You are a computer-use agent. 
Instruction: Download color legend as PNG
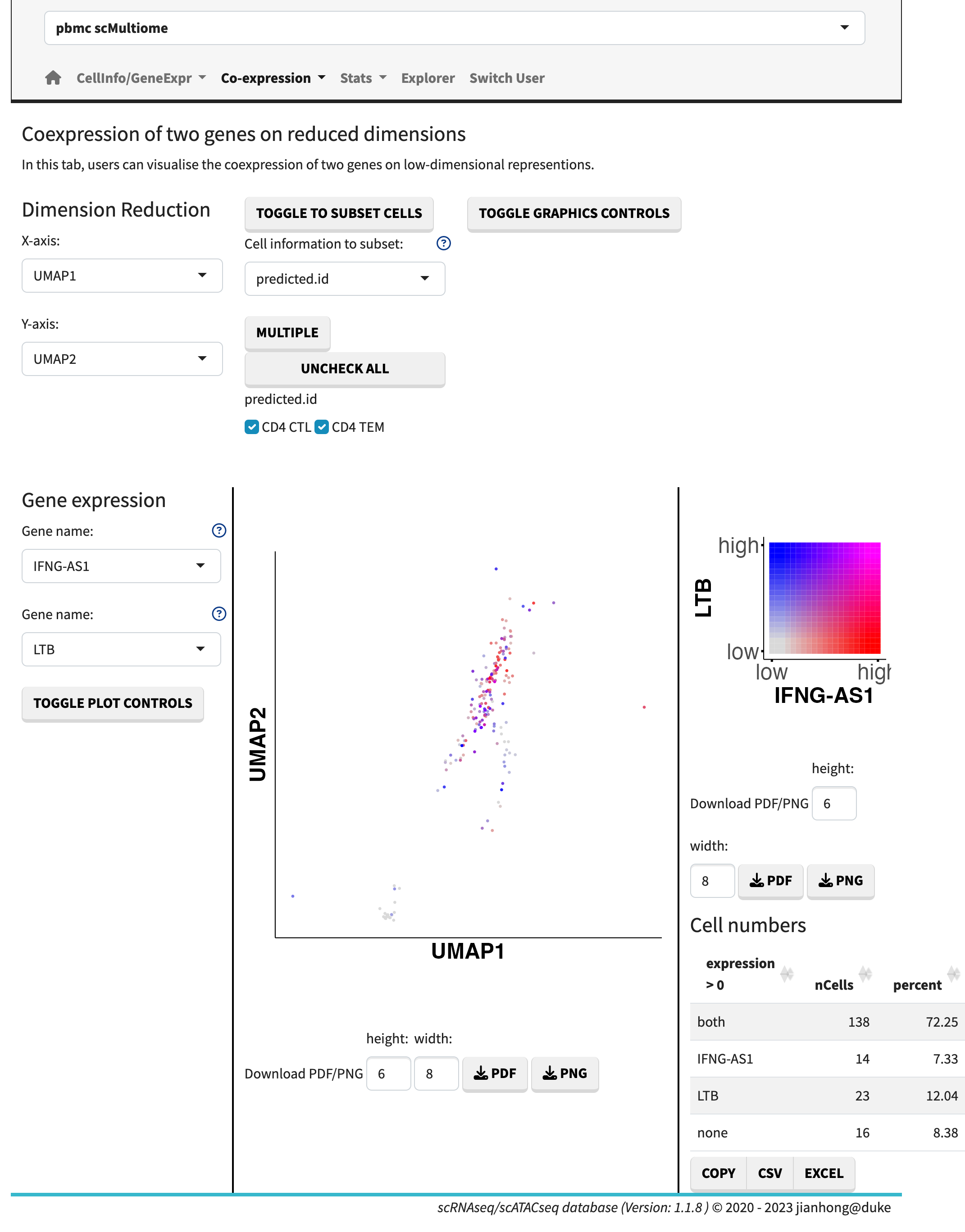click(x=840, y=881)
